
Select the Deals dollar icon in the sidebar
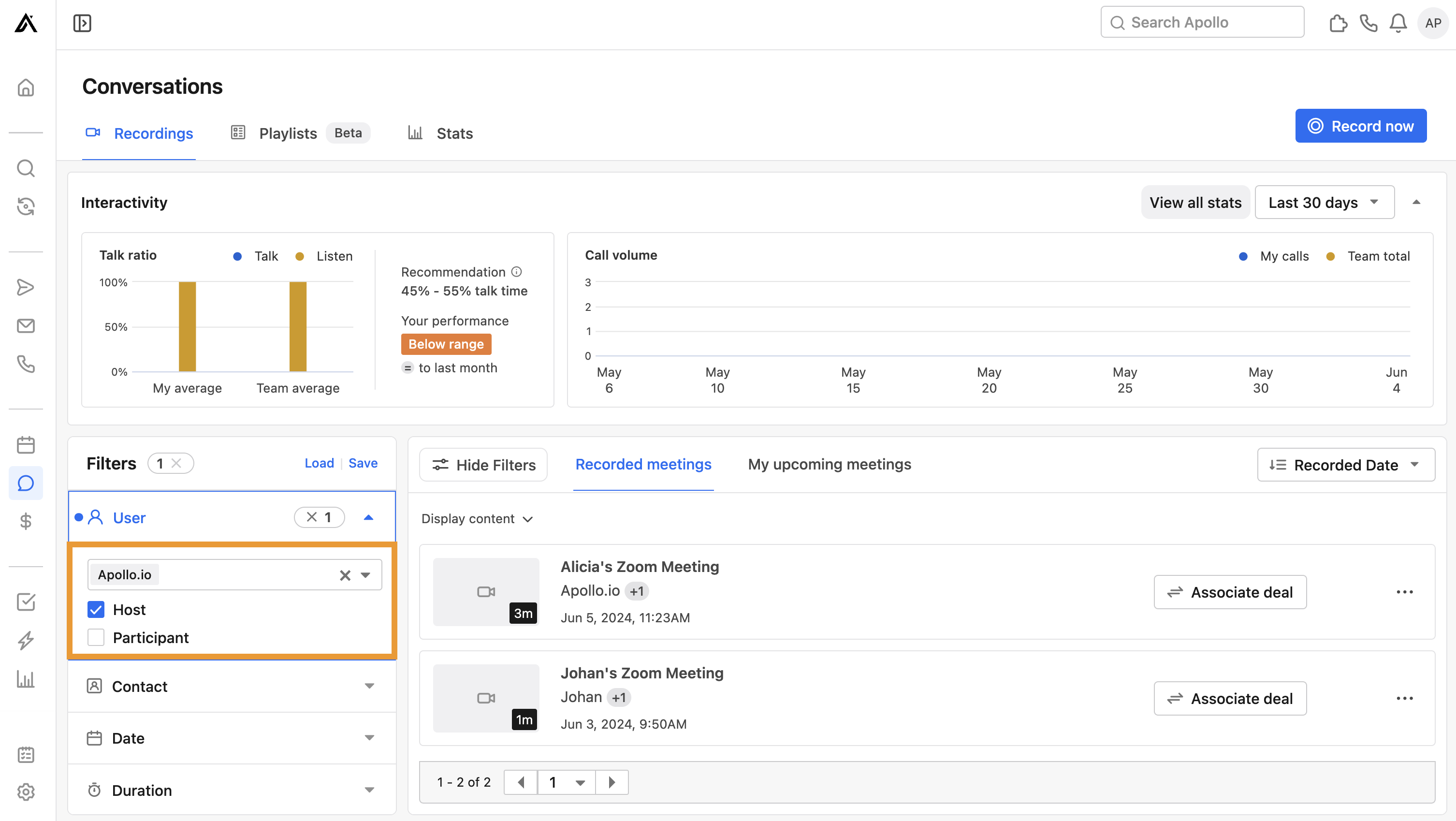tap(26, 521)
